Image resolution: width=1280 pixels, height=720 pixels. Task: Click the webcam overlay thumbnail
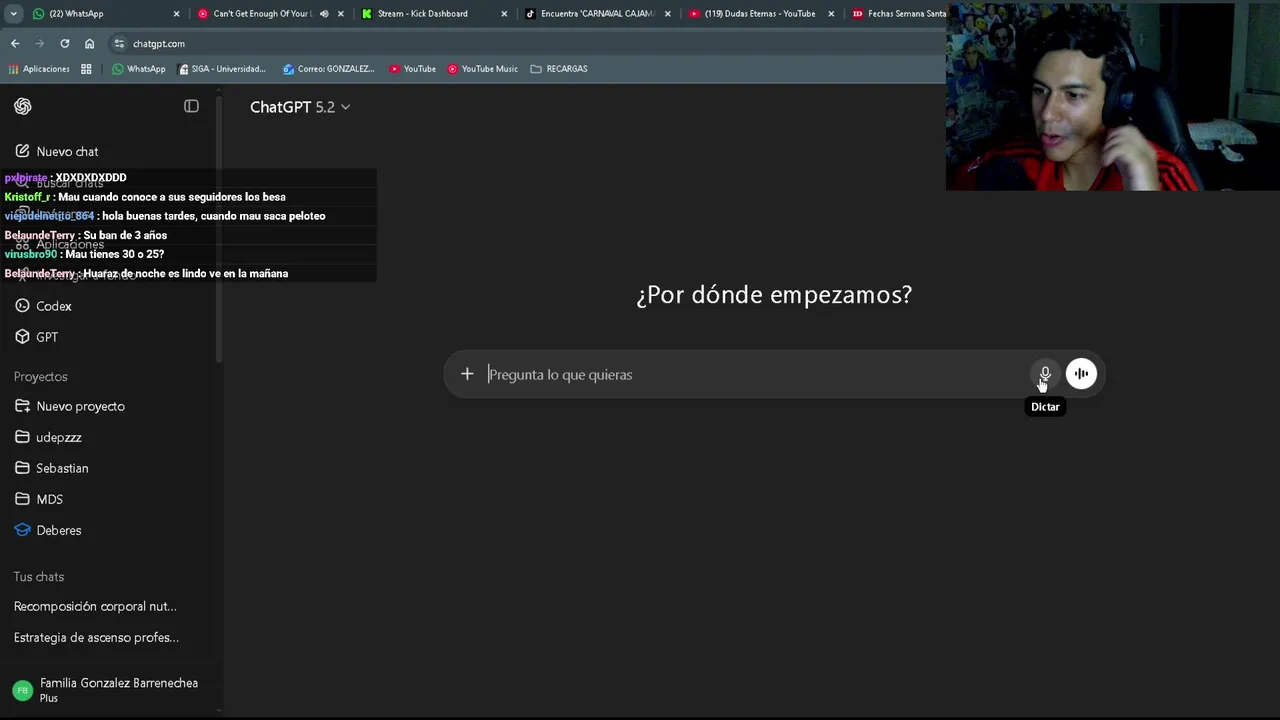(x=1113, y=96)
